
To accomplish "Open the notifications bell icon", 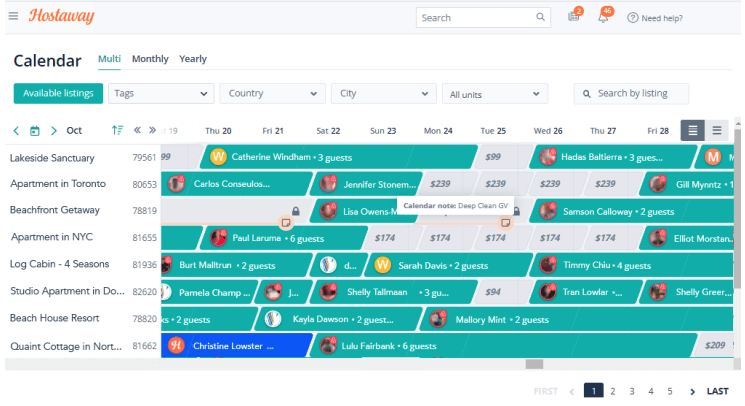I will pos(603,17).
